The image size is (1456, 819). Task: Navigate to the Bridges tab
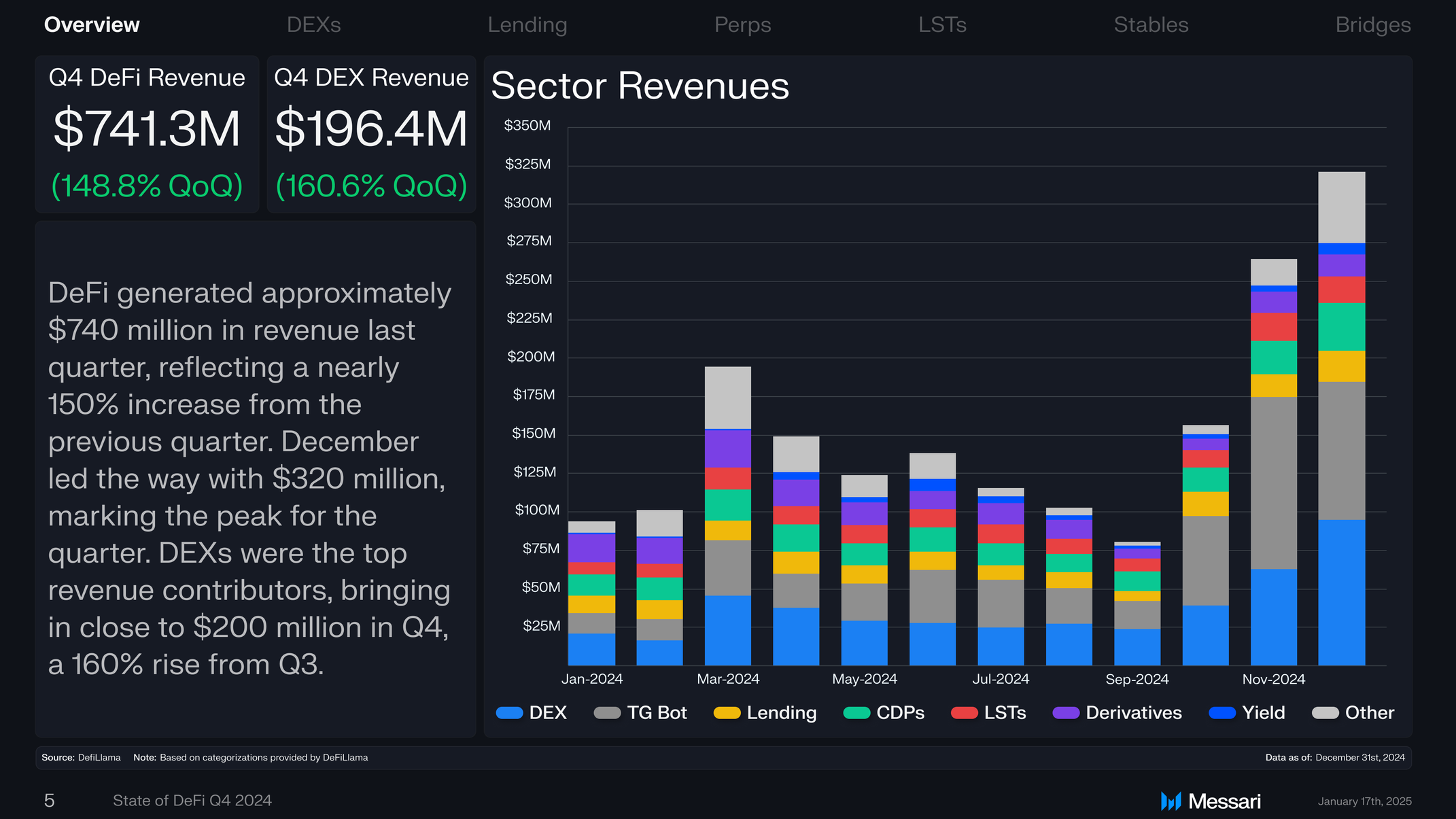pyautogui.click(x=1372, y=24)
